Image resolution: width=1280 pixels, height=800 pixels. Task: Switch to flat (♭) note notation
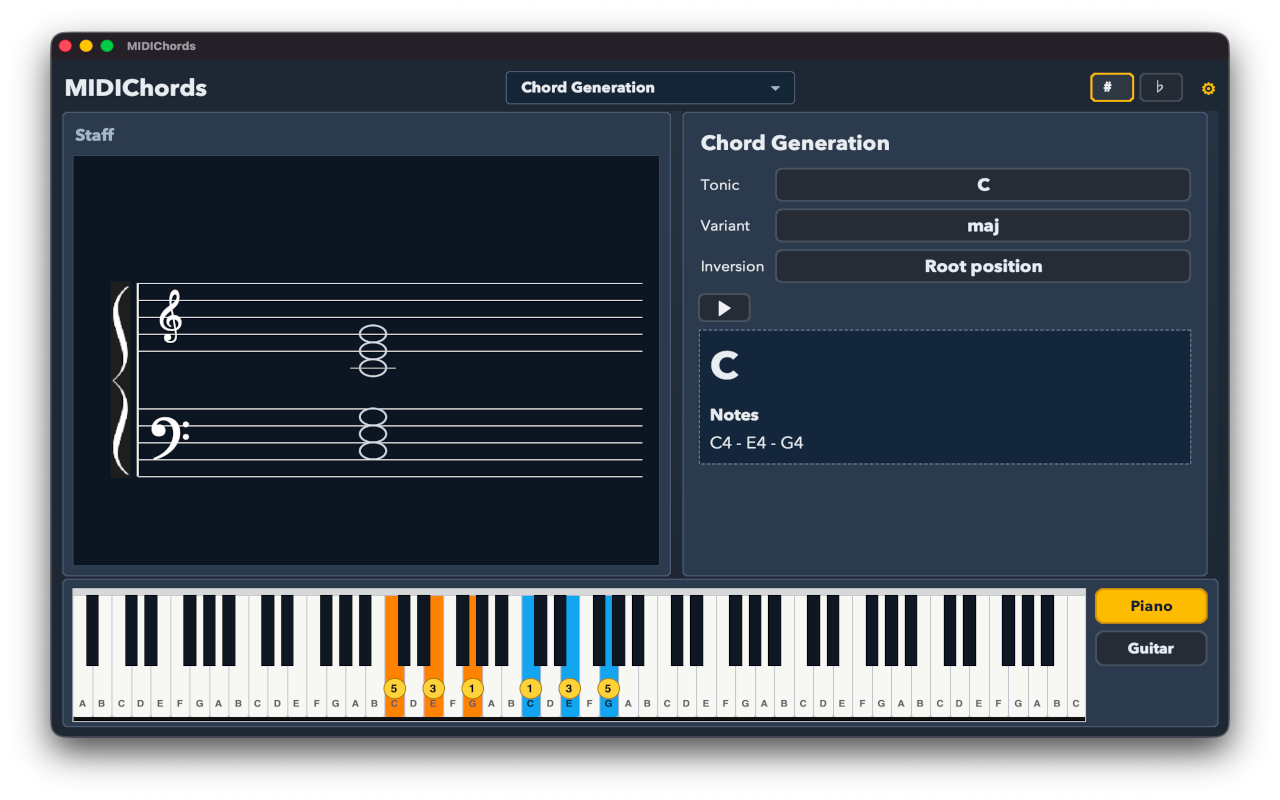pyautogui.click(x=1160, y=87)
